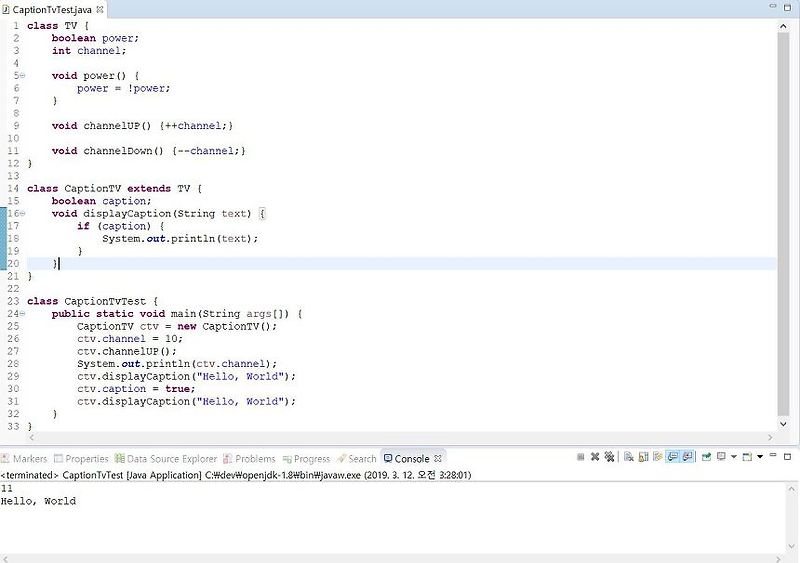800x563 pixels.
Task: Toggle show console on standard out change
Action: tap(672, 456)
